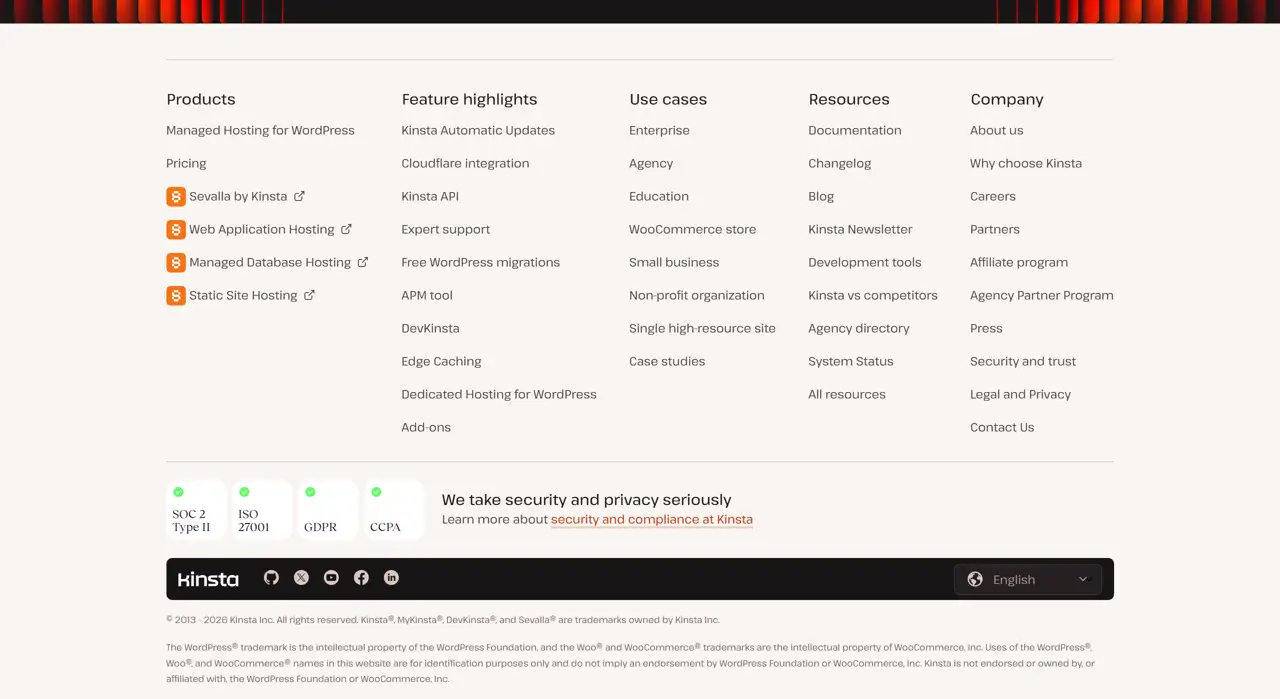
Task: Open Managed Hosting for WordPress link
Action: tap(260, 131)
